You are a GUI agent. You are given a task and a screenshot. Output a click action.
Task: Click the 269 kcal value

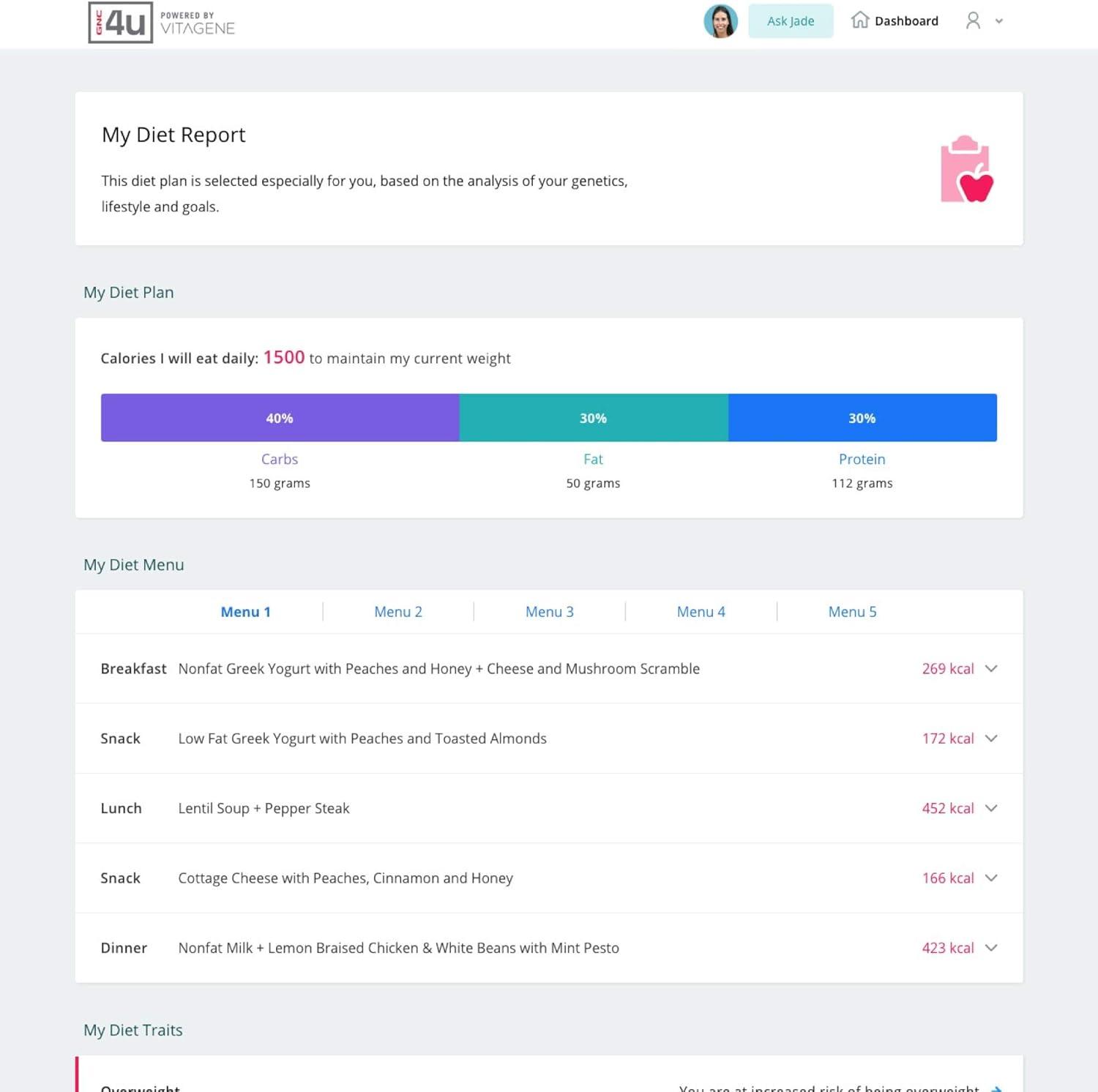(948, 669)
